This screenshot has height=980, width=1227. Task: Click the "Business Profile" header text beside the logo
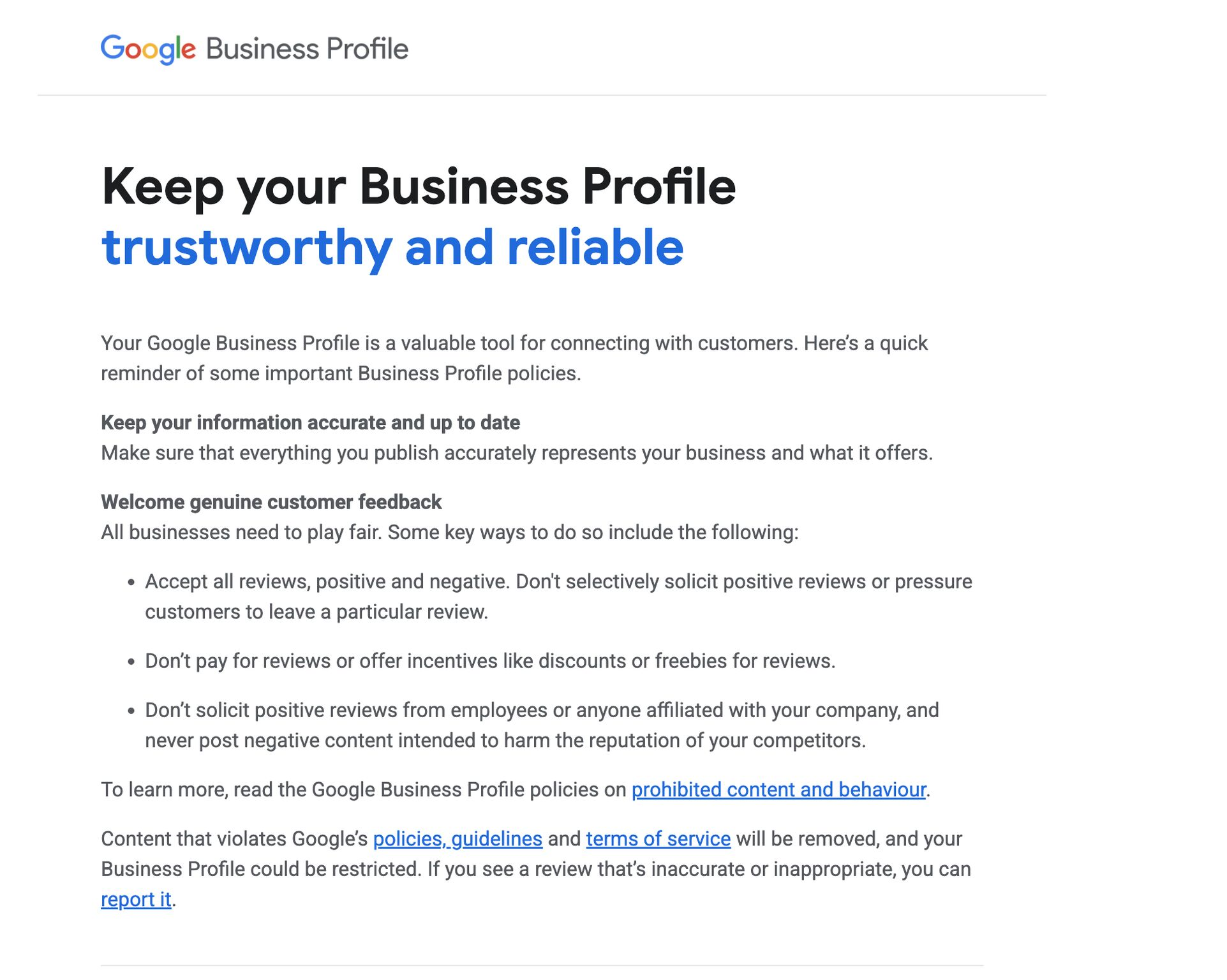click(307, 49)
